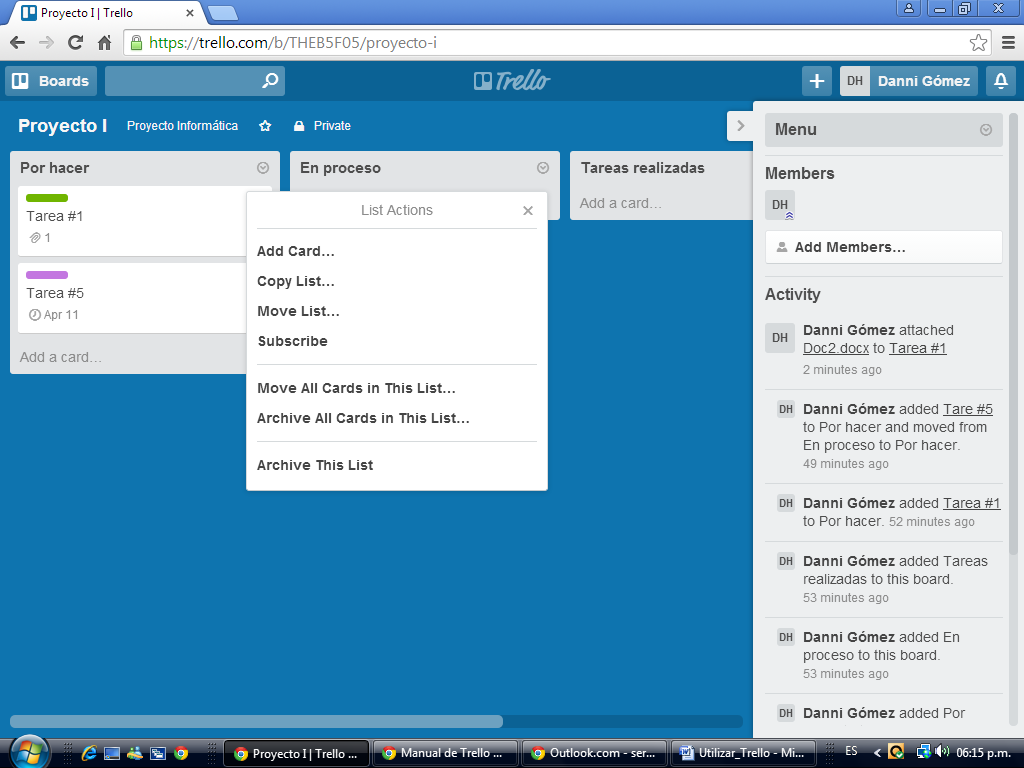Image resolution: width=1024 pixels, height=768 pixels.
Task: Click the attachment paperclip badge on Tarea #1
Action: click(40, 238)
